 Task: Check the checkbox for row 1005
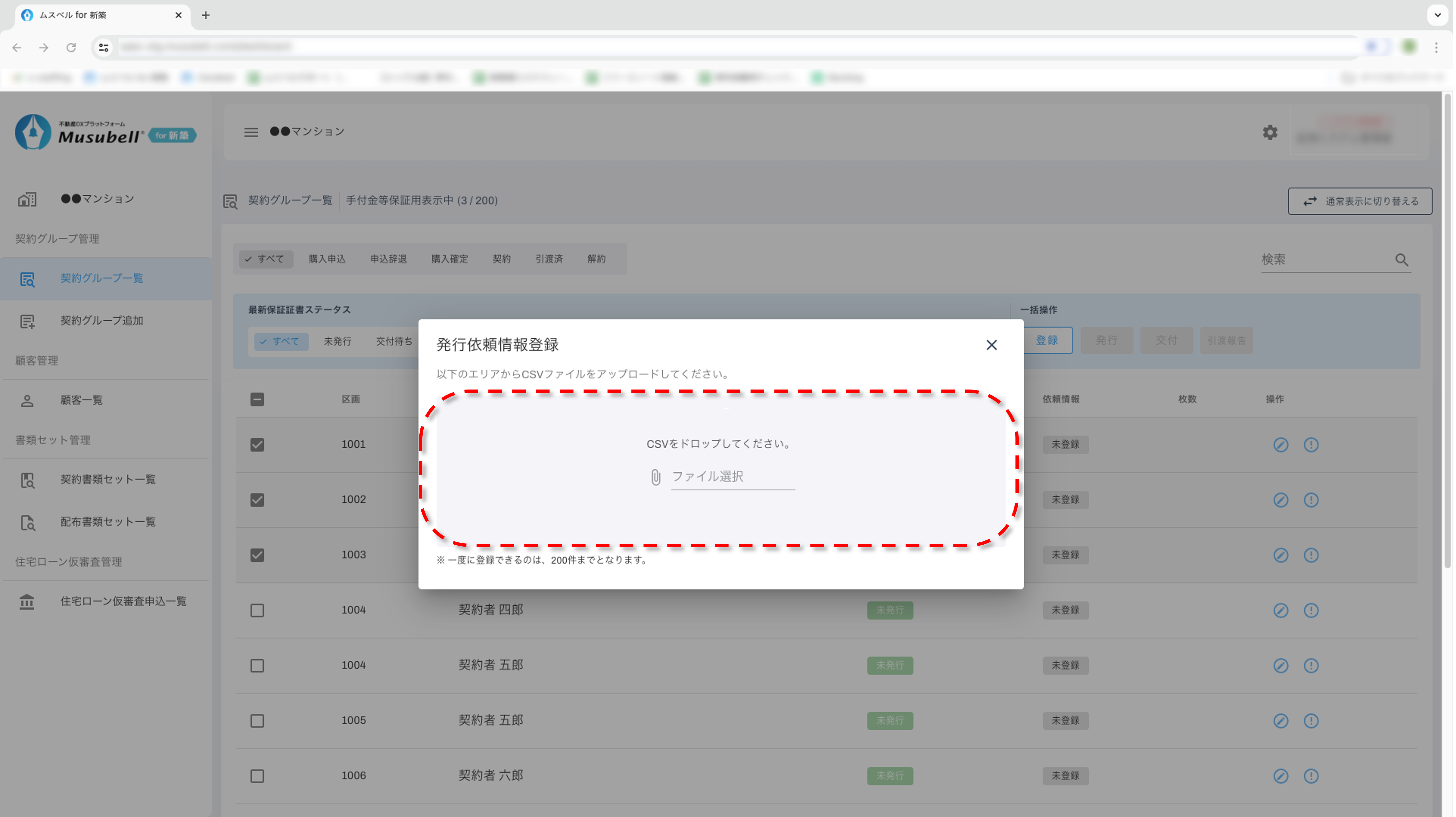(x=257, y=721)
